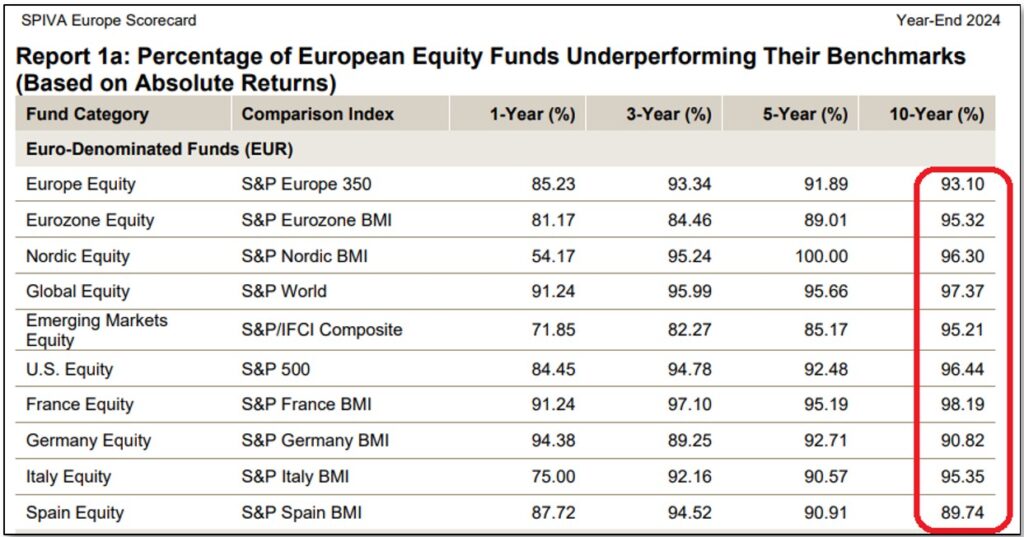Select the Nordic Equity 5-year value 100.00
Screen dimensions: 1024x537
point(820,256)
